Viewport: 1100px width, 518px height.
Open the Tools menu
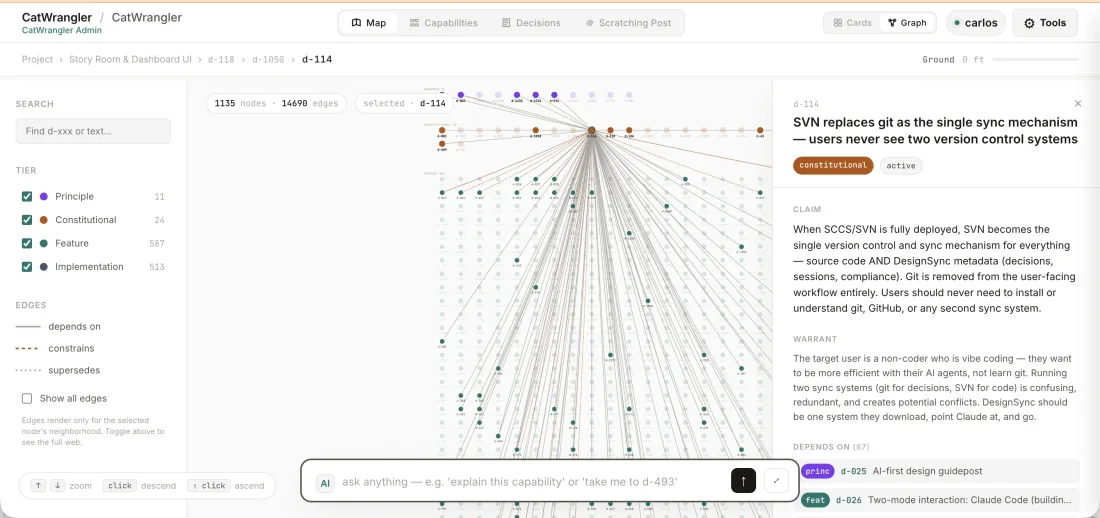point(1045,22)
